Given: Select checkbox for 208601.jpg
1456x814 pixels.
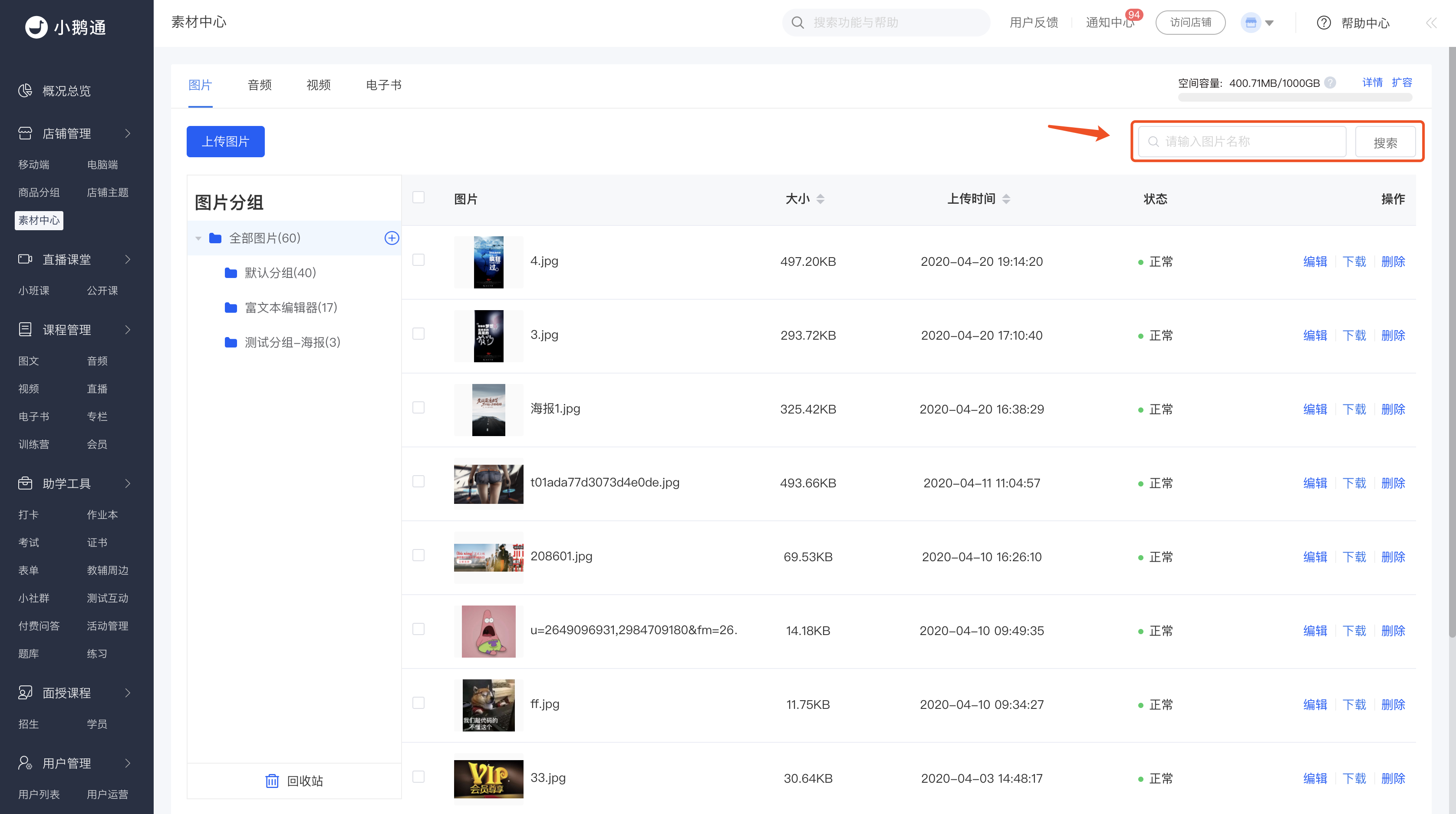Looking at the screenshot, I should 418,555.
